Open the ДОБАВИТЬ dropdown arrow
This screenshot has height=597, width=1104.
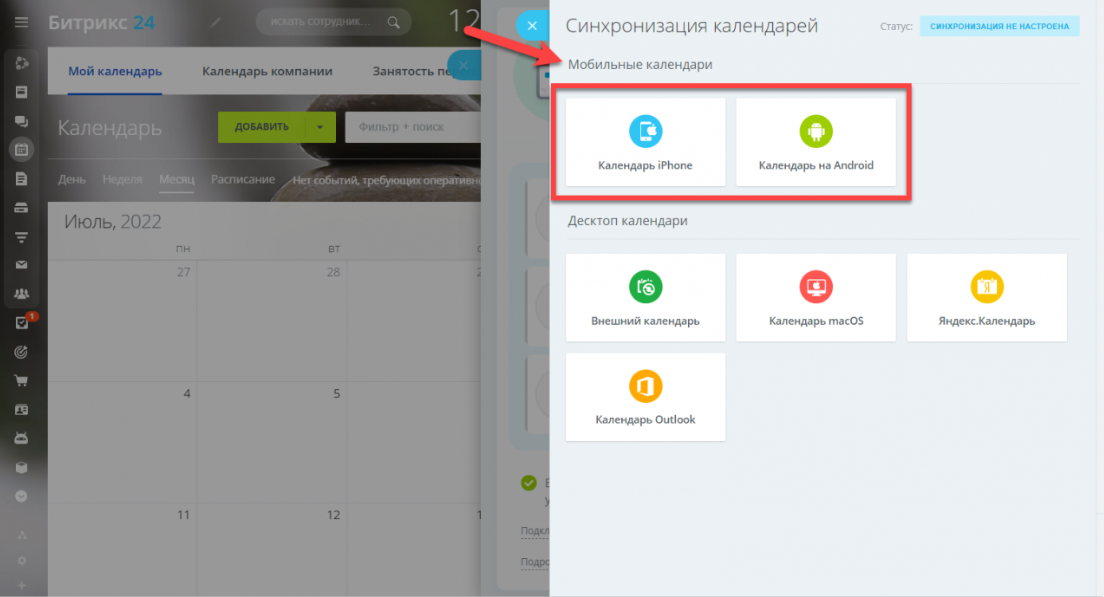click(320, 127)
